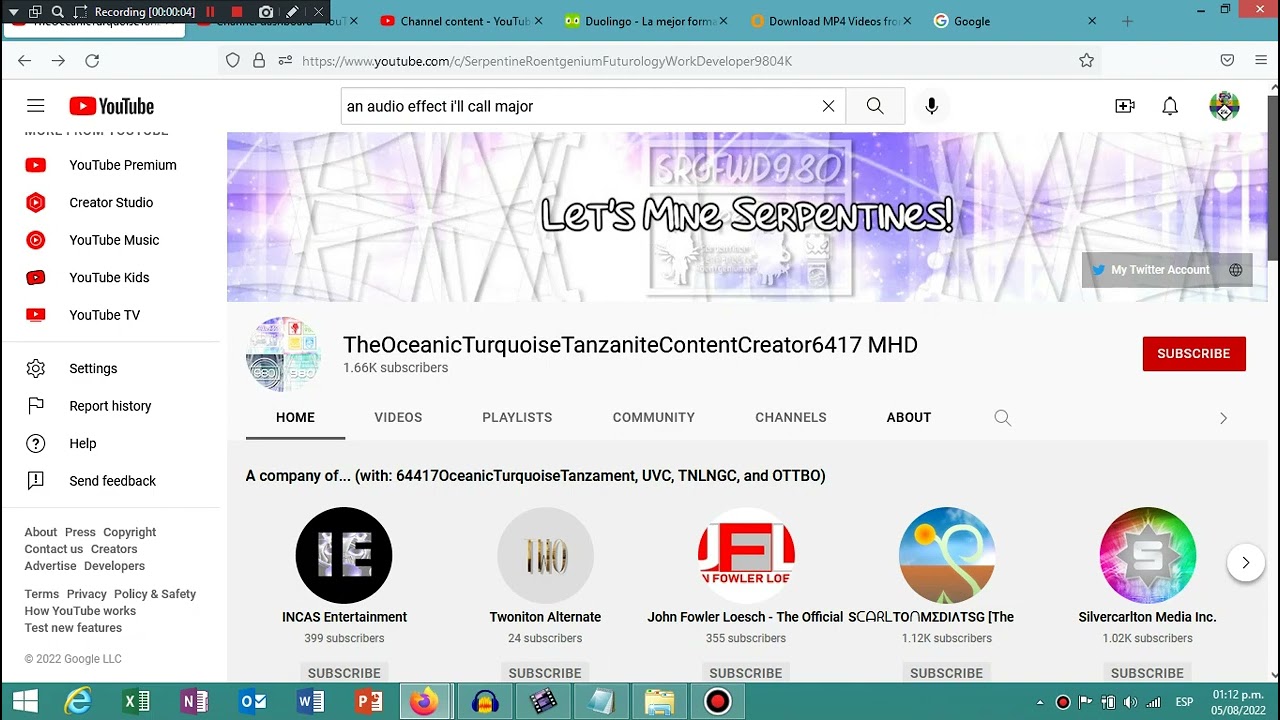Reload the page

point(92,61)
